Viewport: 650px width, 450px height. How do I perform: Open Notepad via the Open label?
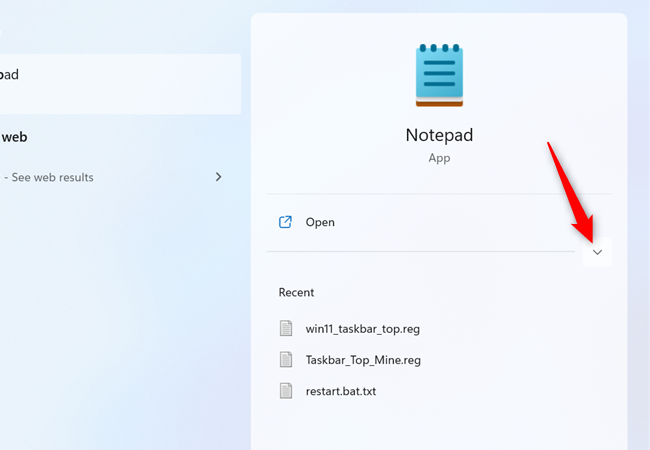(x=320, y=222)
